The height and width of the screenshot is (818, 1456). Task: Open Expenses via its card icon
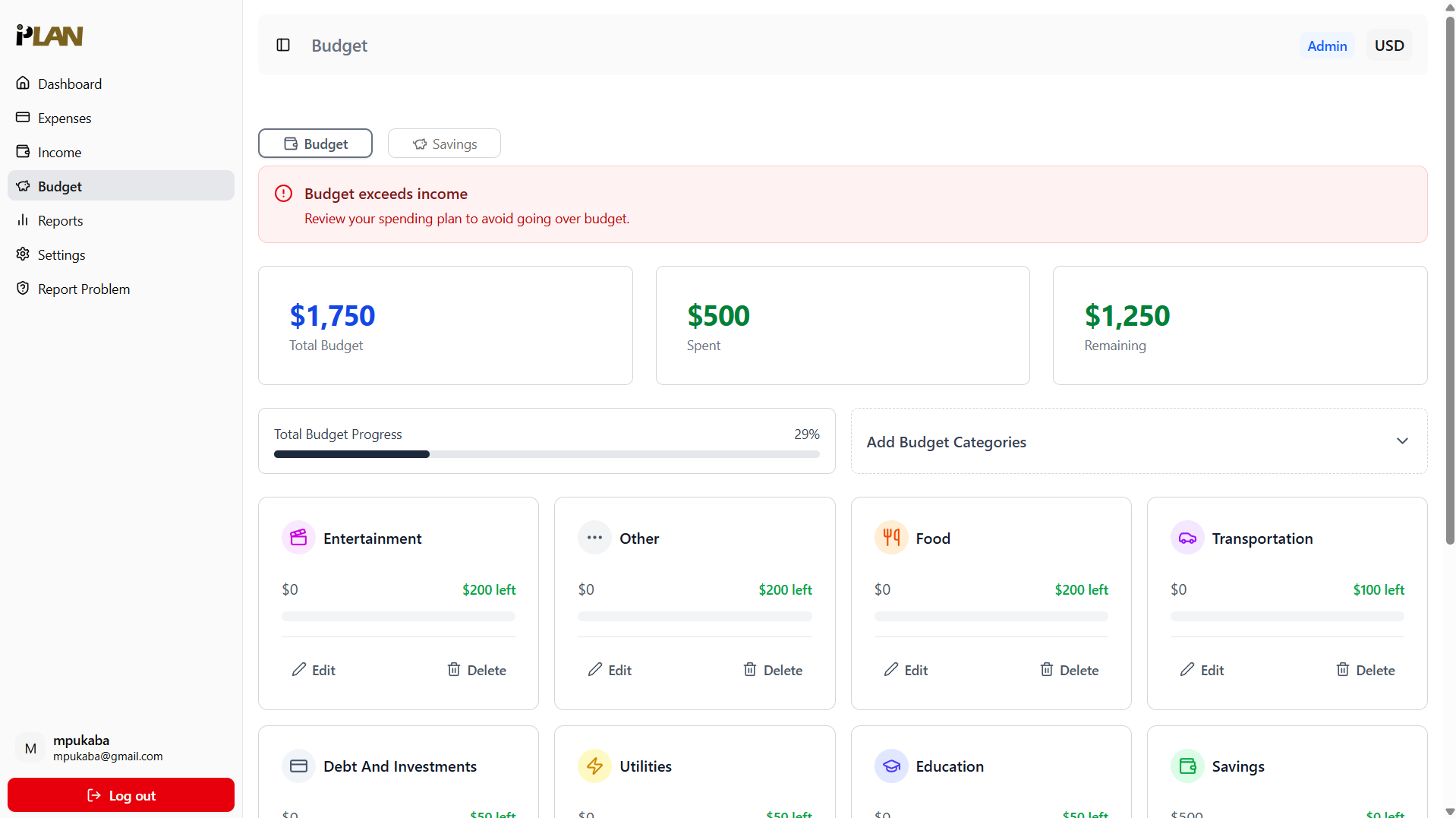23,118
